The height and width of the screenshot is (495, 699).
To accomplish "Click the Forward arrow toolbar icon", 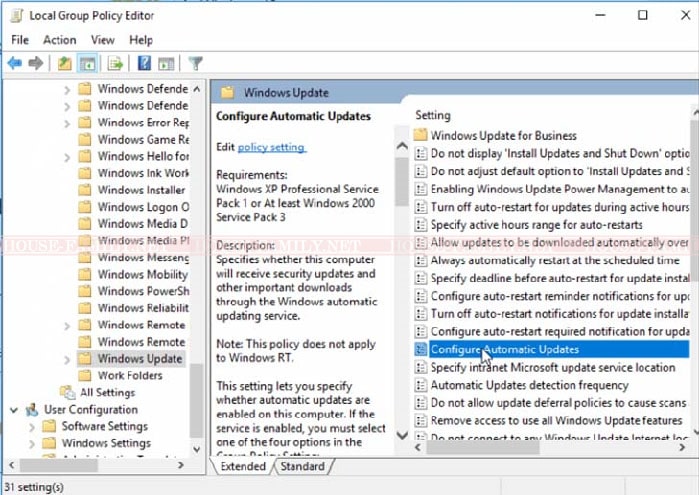I will point(36,63).
